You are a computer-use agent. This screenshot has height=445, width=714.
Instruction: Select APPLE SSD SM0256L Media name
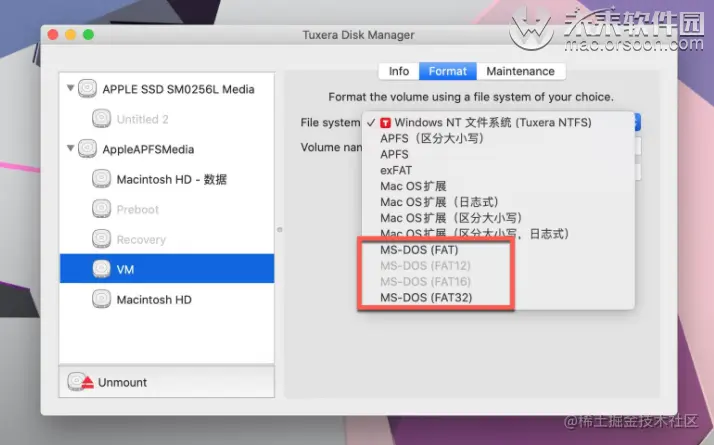pyautogui.click(x=178, y=89)
